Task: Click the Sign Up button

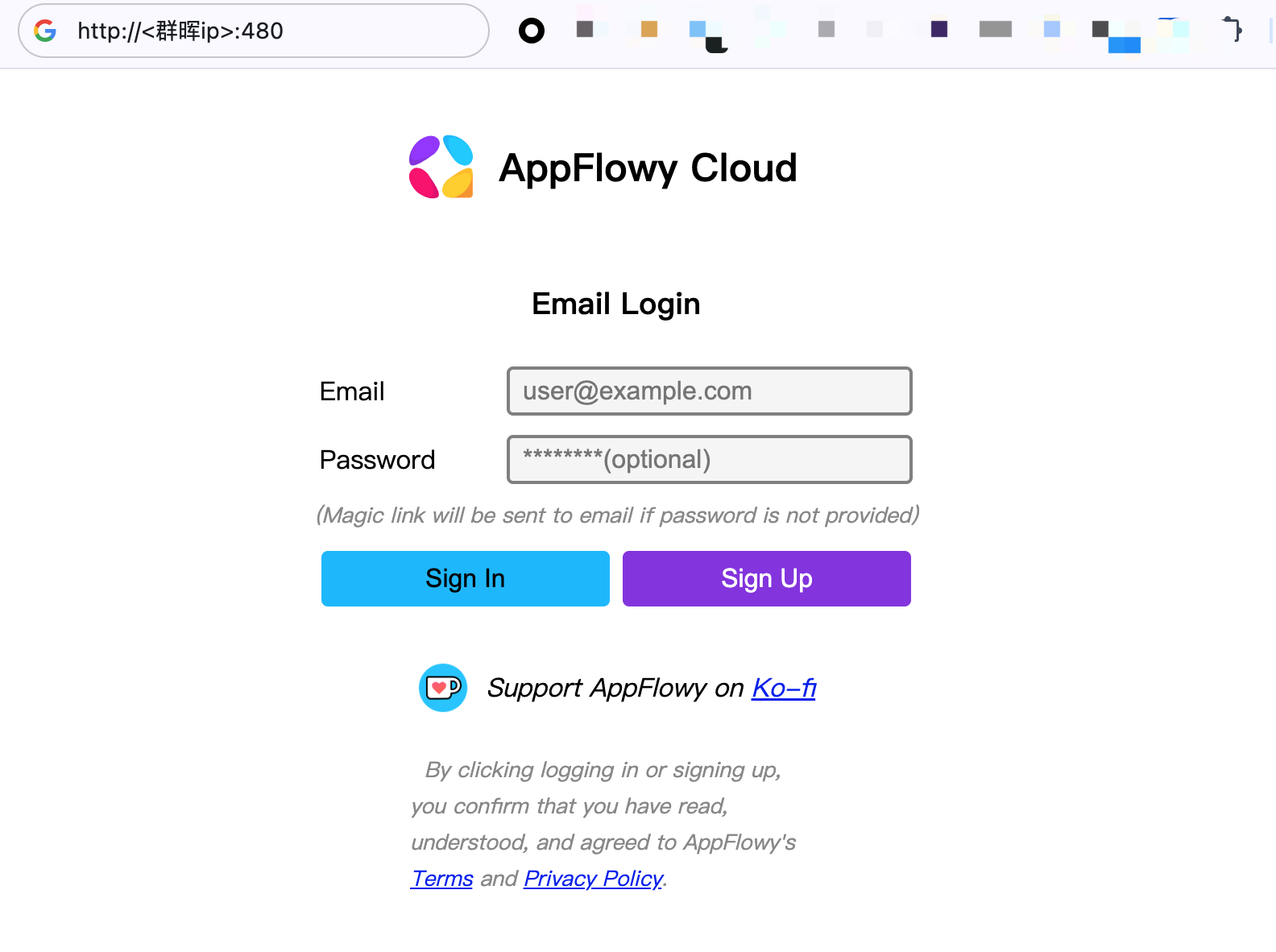Action: click(x=767, y=578)
